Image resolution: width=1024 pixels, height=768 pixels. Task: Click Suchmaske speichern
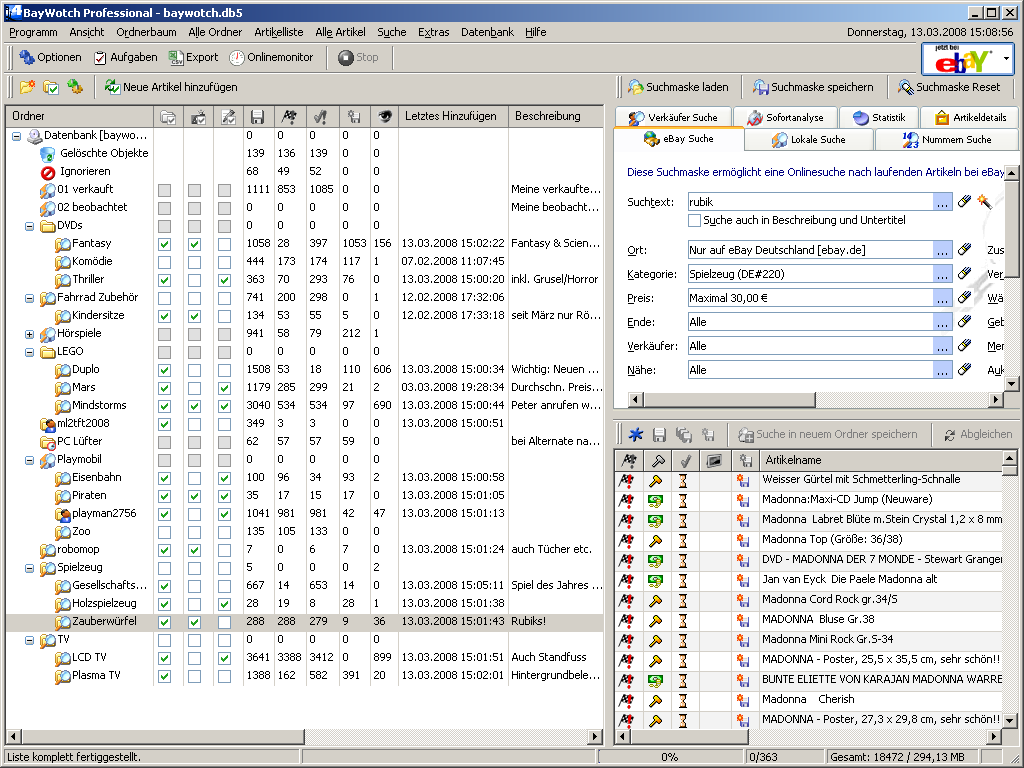(x=813, y=87)
